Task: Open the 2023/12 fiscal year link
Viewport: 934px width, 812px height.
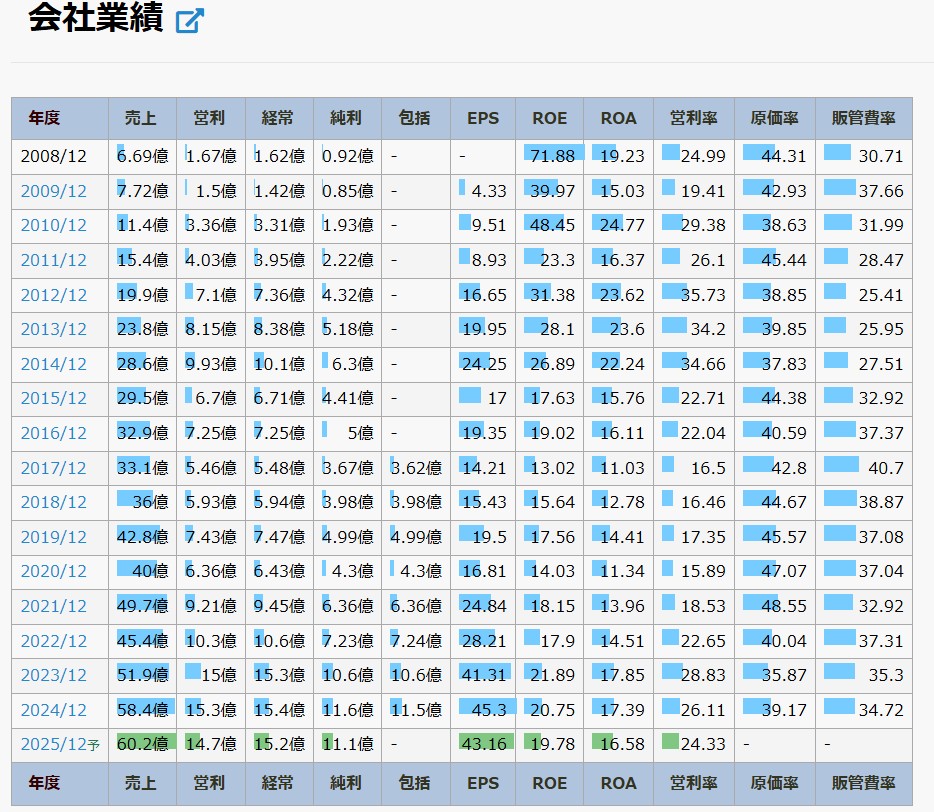Action: pos(54,675)
